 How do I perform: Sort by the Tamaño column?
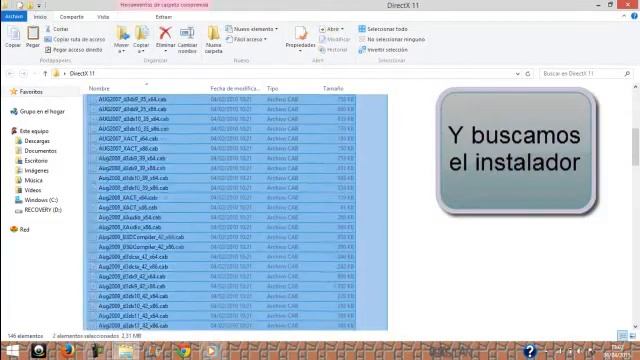pos(333,88)
